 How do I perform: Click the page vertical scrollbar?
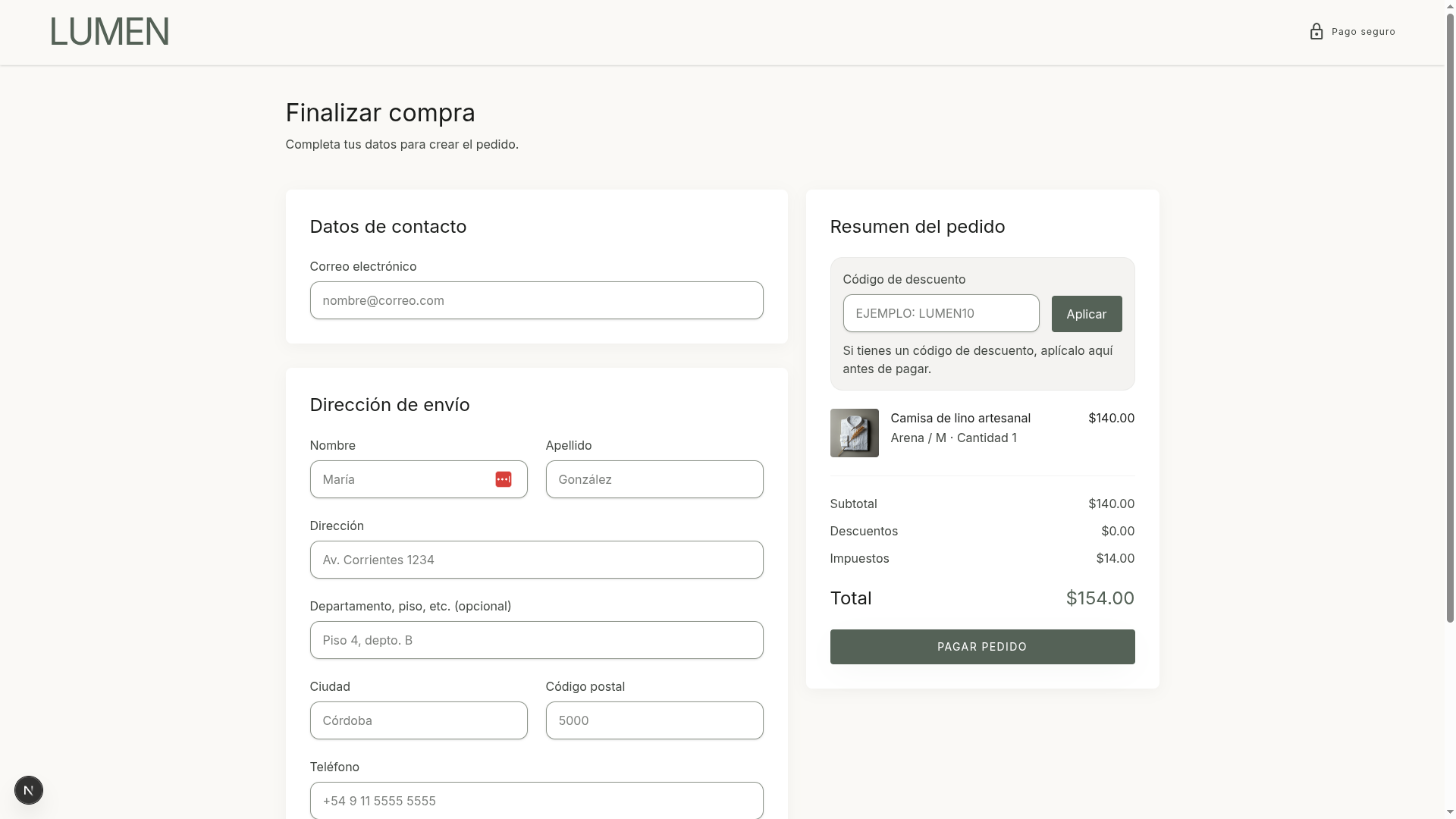[x=1450, y=318]
